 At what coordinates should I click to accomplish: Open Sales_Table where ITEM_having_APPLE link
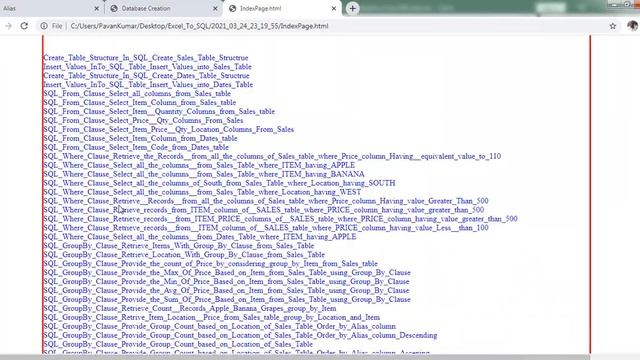click(x=199, y=165)
